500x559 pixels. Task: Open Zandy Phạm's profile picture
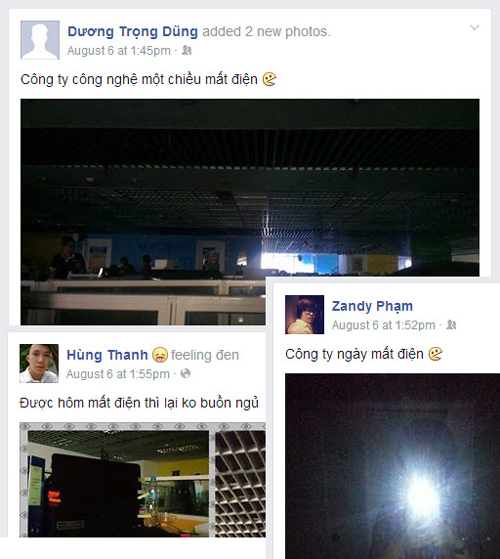click(x=304, y=314)
